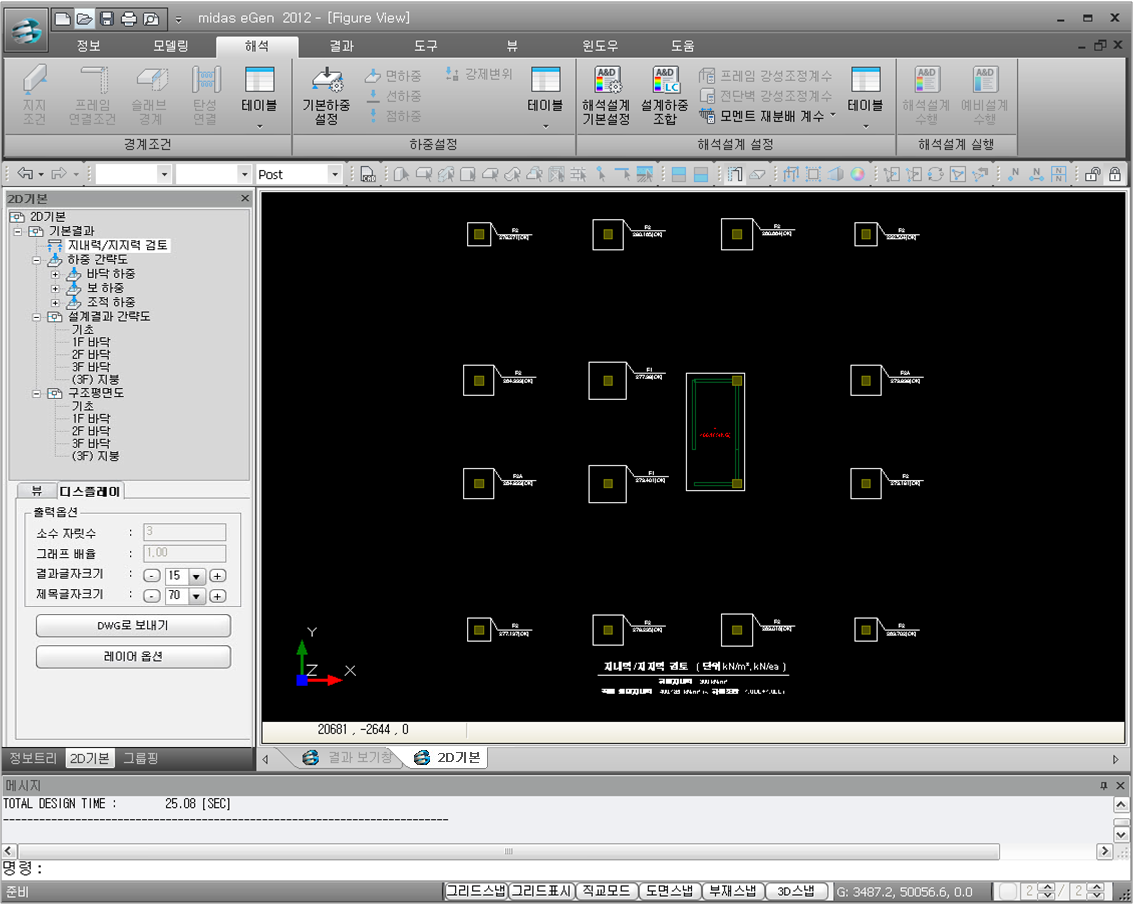
Task: Switch to the 결과 ribbon tab
Action: coord(341,46)
